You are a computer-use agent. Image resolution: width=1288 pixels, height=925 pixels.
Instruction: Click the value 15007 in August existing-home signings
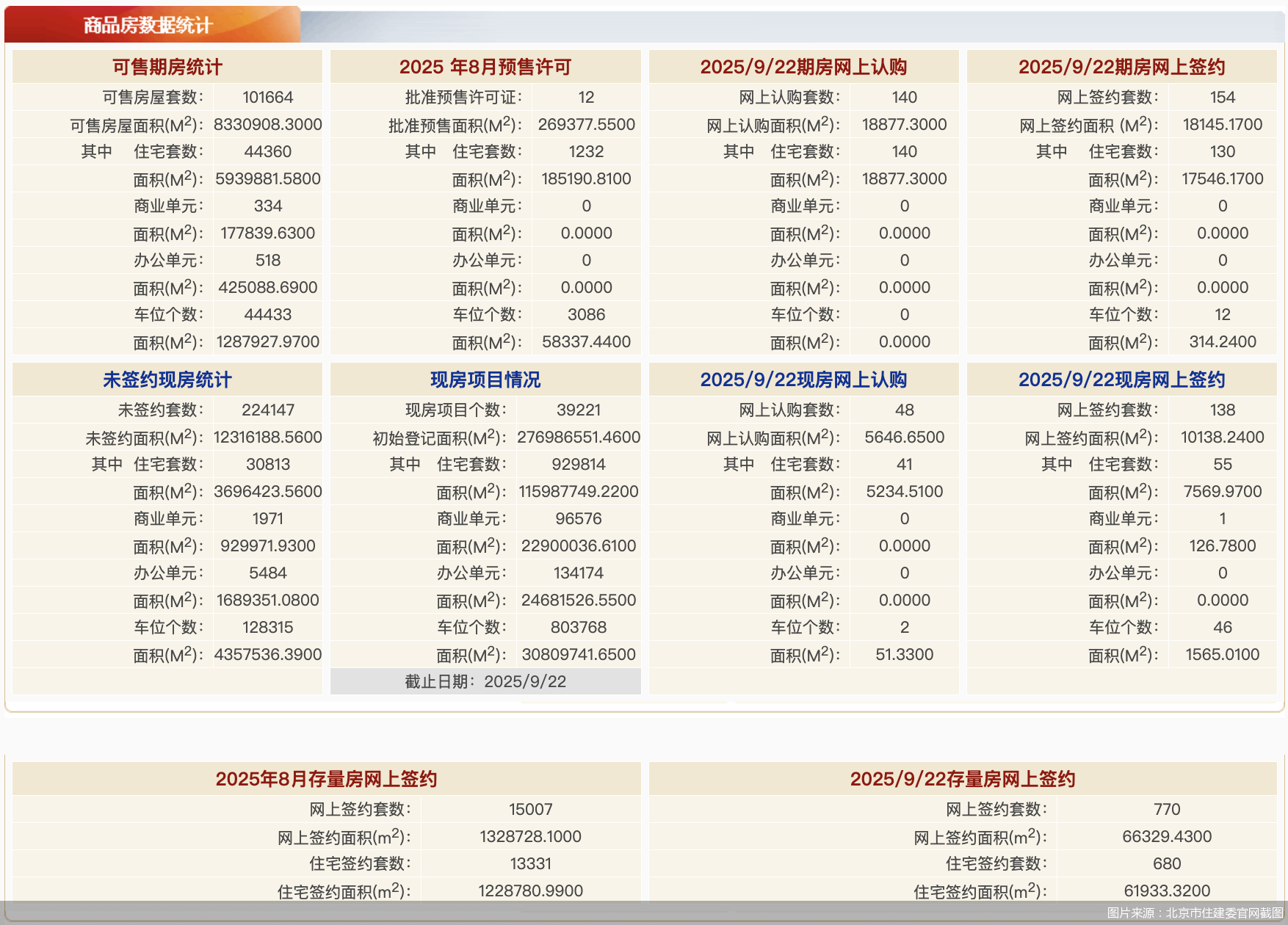(x=530, y=809)
